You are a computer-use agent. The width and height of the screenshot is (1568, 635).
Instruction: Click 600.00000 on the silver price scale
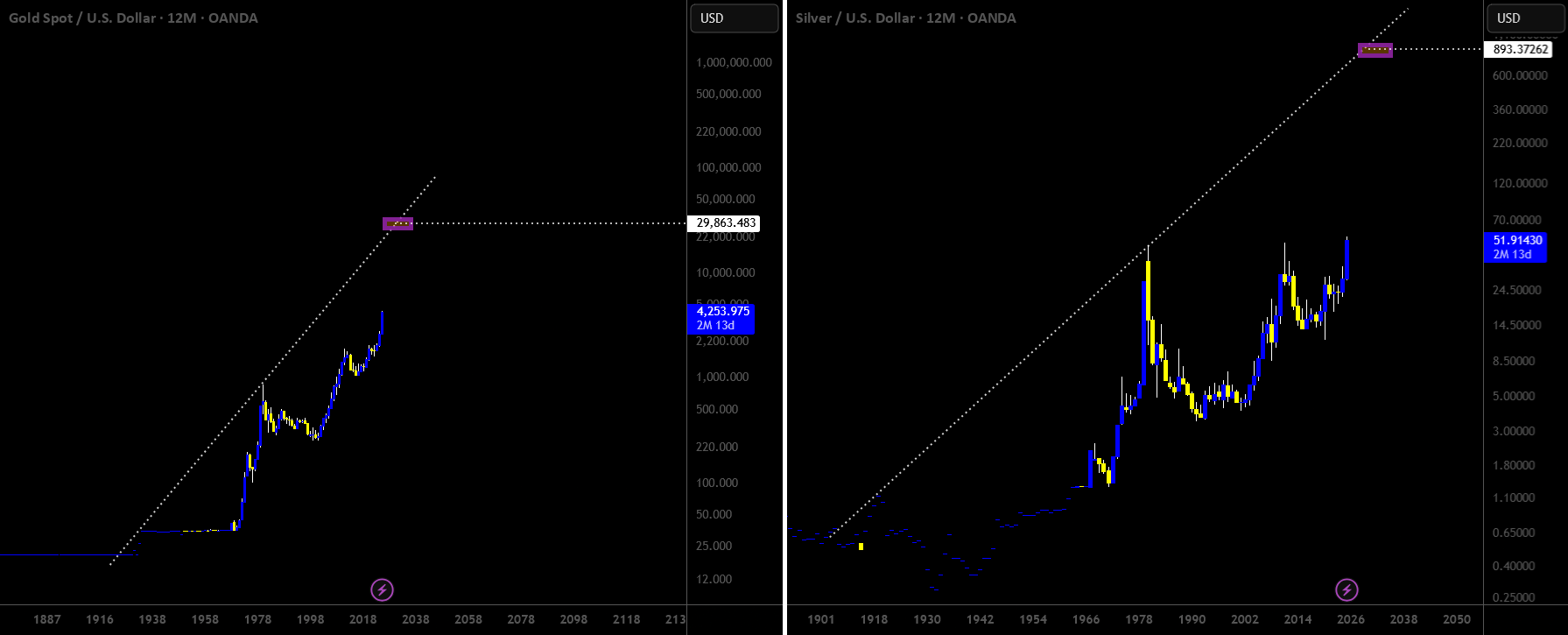pos(1520,75)
